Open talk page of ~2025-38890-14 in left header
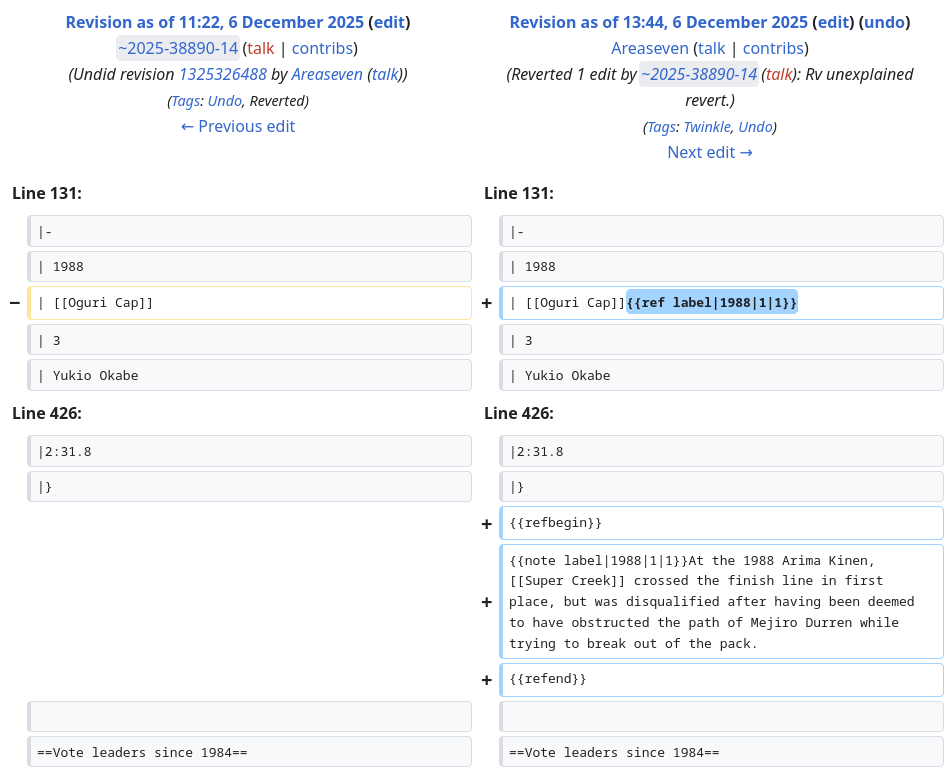Image resolution: width=948 pixels, height=771 pixels. pos(261,48)
